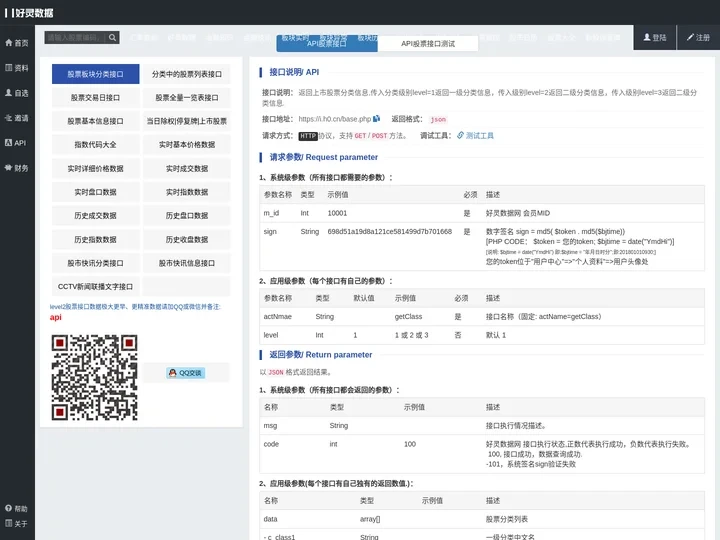
Task: Select 历史盘口数据
Action: point(187,215)
